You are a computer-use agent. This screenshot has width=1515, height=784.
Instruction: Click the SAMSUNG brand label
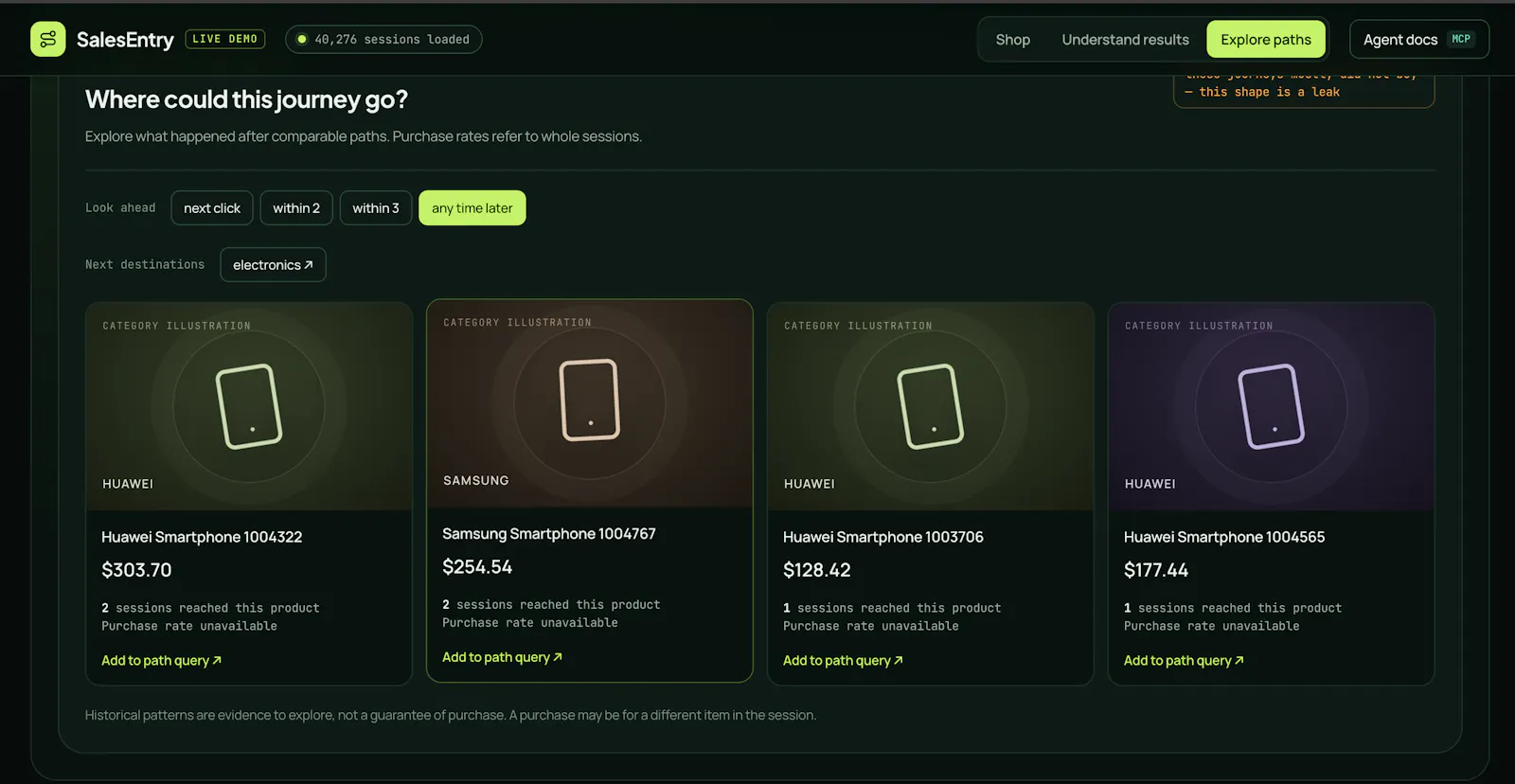[475, 481]
